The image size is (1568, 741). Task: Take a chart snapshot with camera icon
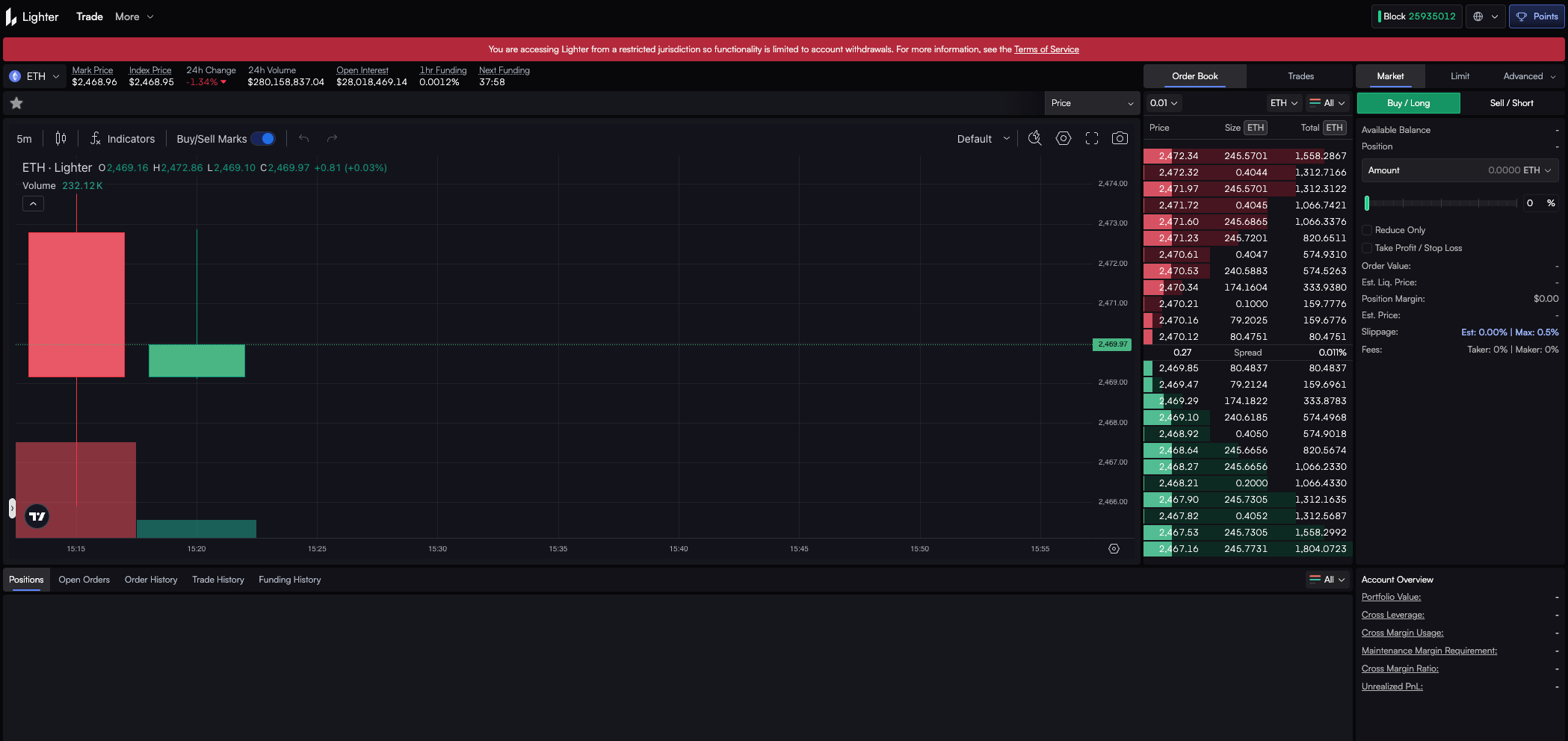coord(1119,138)
